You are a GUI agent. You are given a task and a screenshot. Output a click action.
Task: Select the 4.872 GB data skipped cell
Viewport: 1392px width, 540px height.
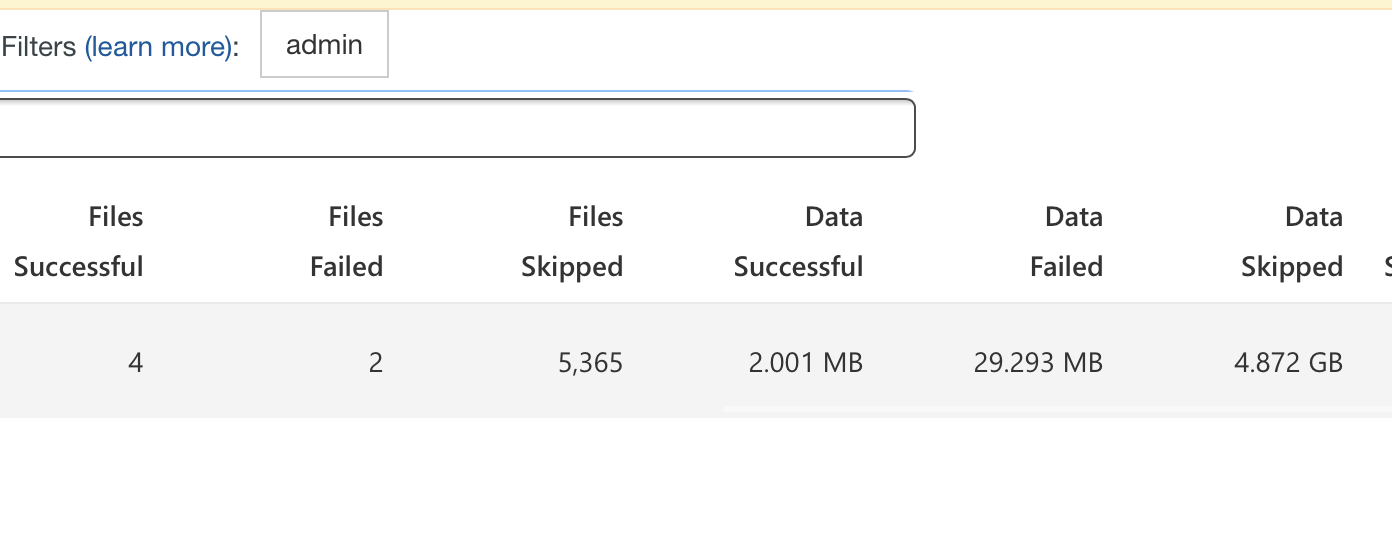(x=1288, y=362)
